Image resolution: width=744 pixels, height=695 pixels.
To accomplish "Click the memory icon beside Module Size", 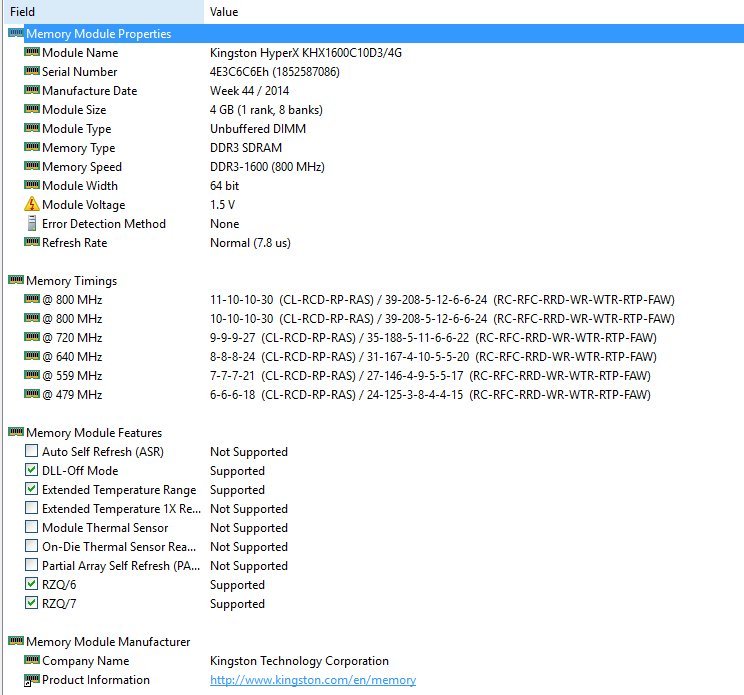I will (x=32, y=109).
